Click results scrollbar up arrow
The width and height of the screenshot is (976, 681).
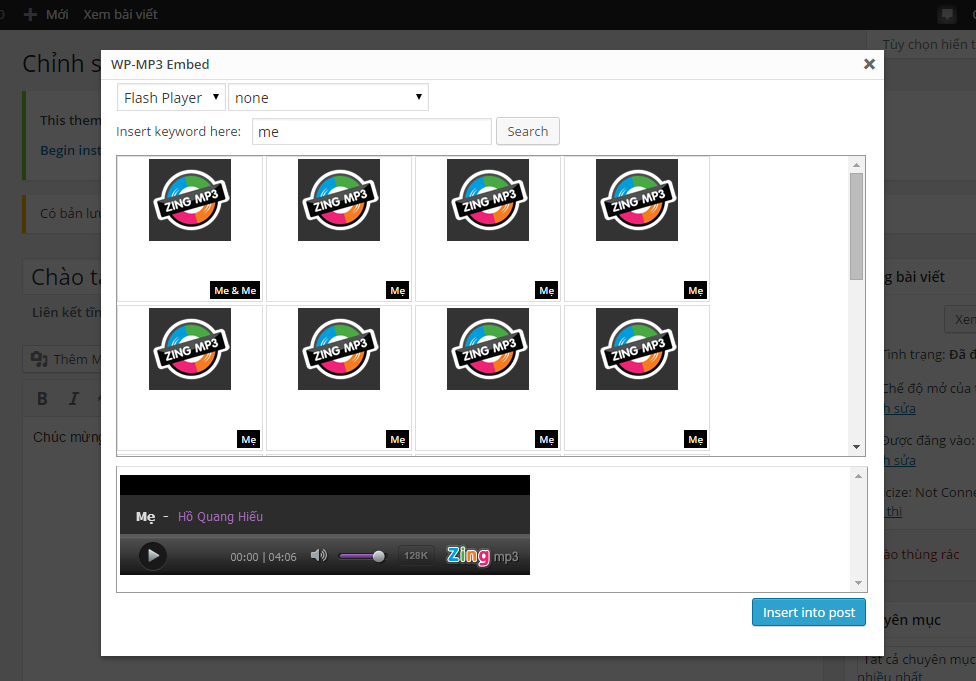pos(856,165)
